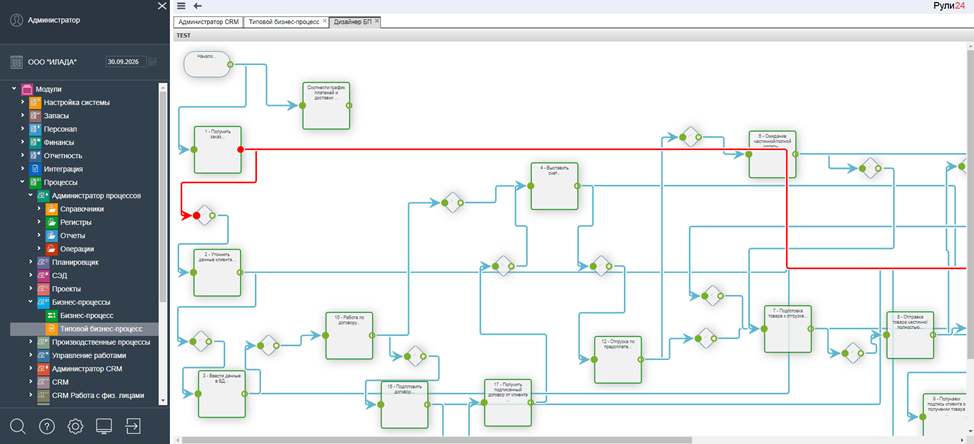The width and height of the screenshot is (974, 444).
Task: Expand the Запасы tree node
Action: pyautogui.click(x=22, y=116)
